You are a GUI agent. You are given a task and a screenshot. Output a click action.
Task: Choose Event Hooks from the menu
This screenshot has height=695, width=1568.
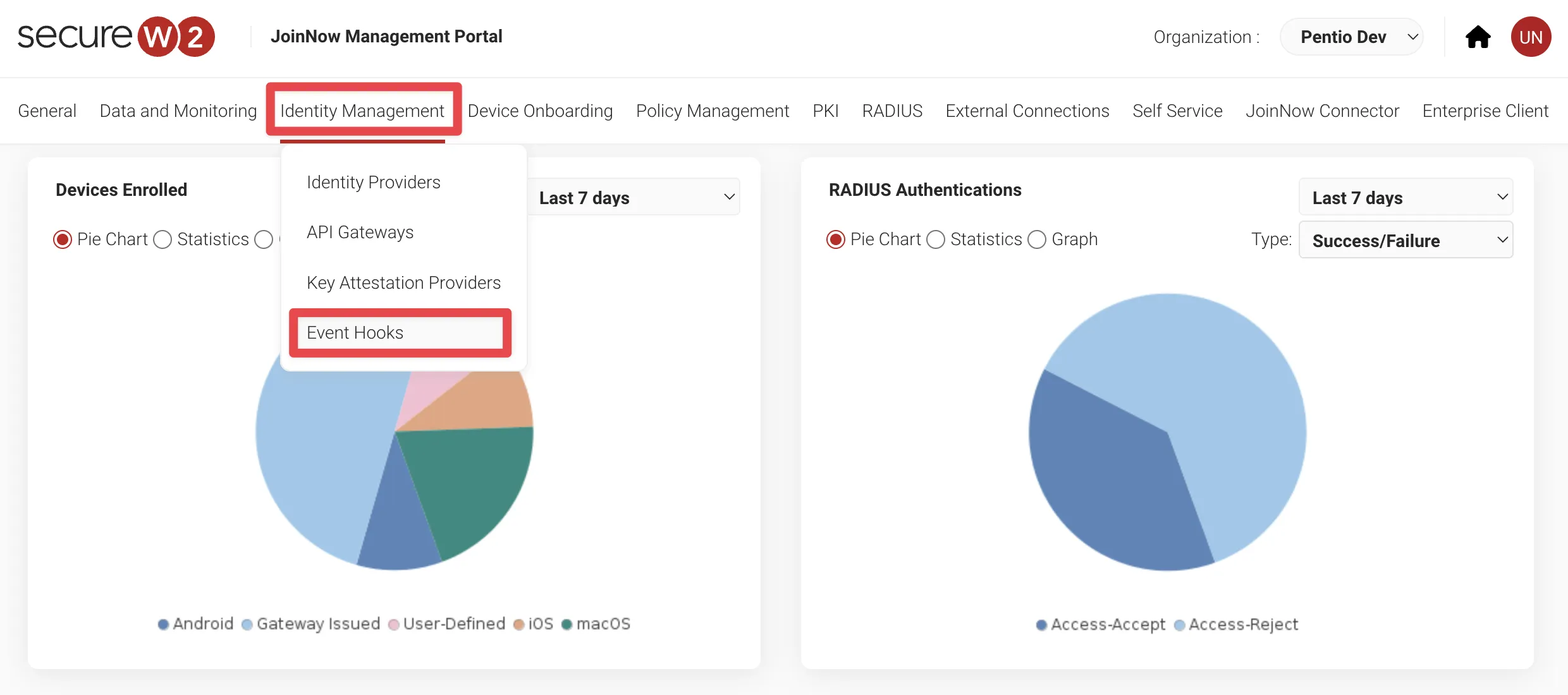coord(355,332)
